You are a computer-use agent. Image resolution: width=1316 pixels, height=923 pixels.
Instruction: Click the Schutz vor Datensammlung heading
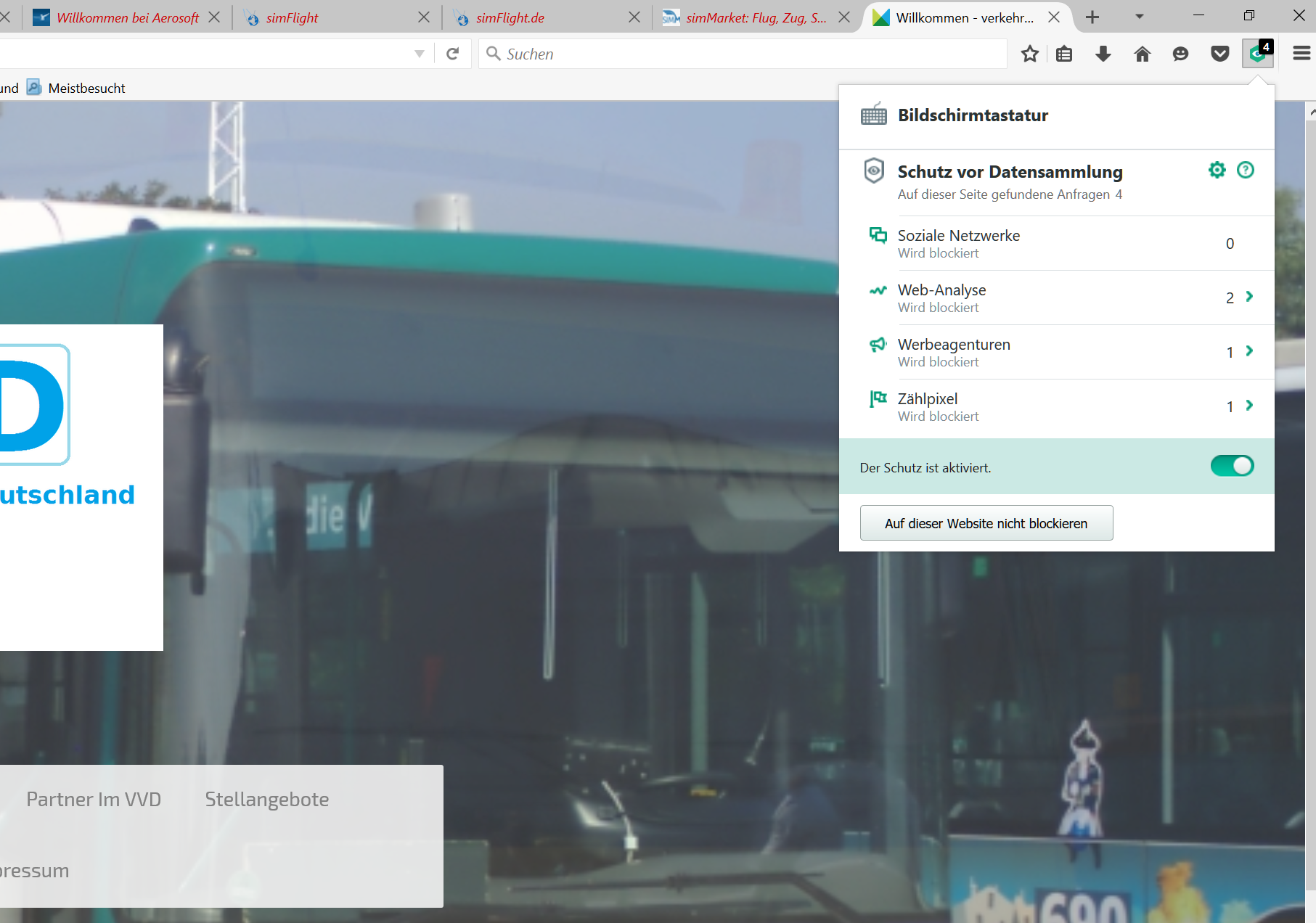tap(1010, 171)
